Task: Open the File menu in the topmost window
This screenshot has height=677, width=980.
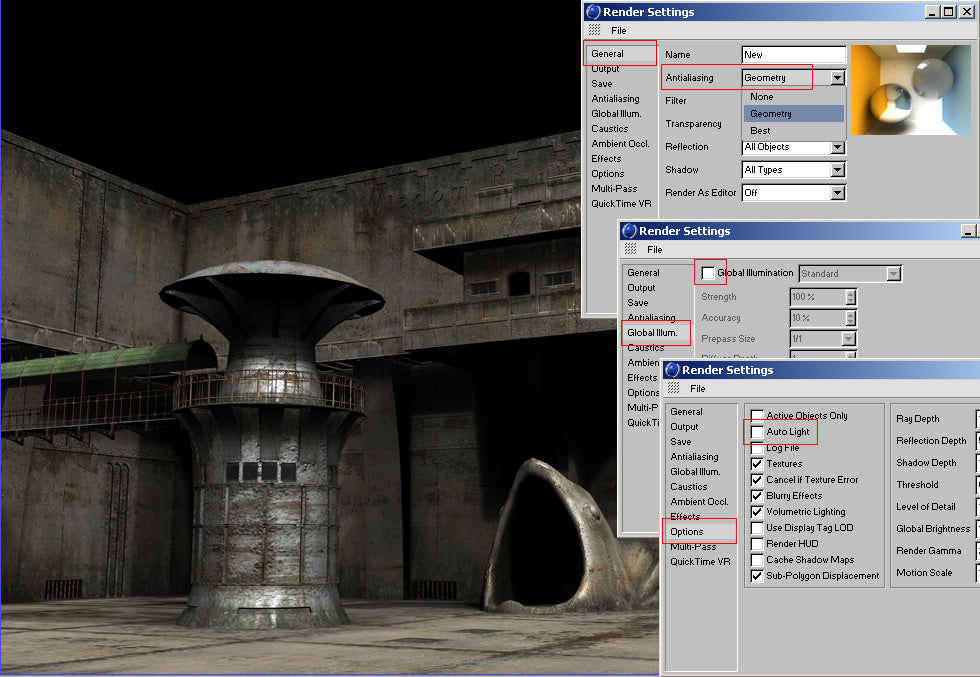Action: [619, 31]
